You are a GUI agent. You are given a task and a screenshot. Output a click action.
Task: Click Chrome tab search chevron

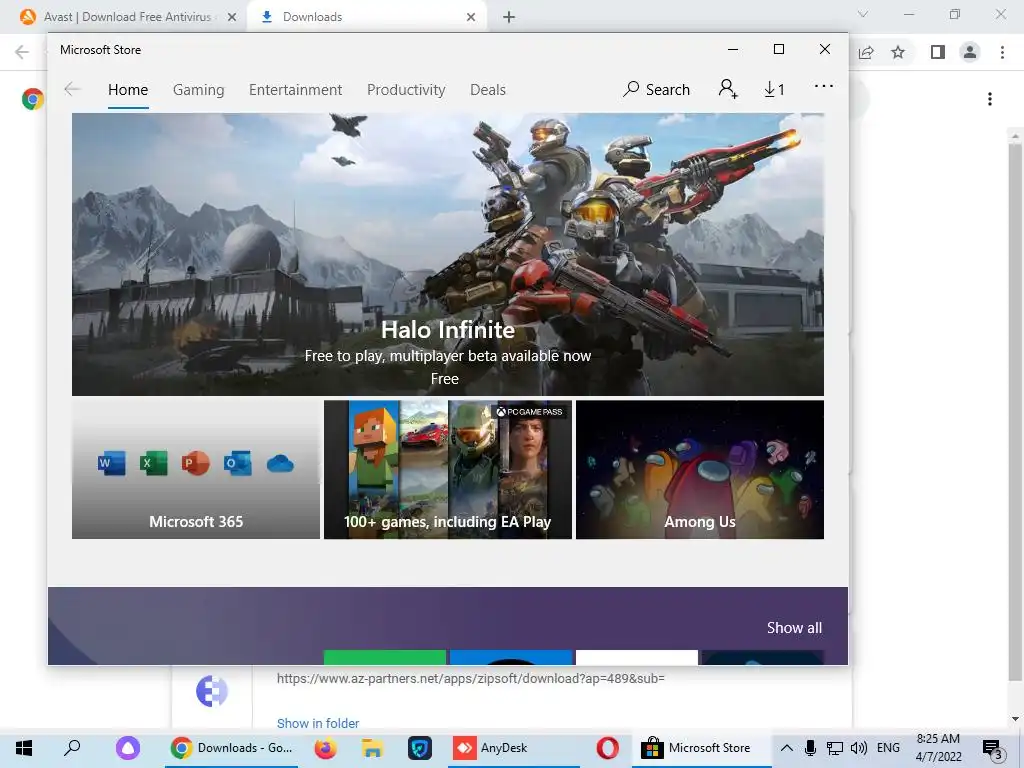coord(863,14)
